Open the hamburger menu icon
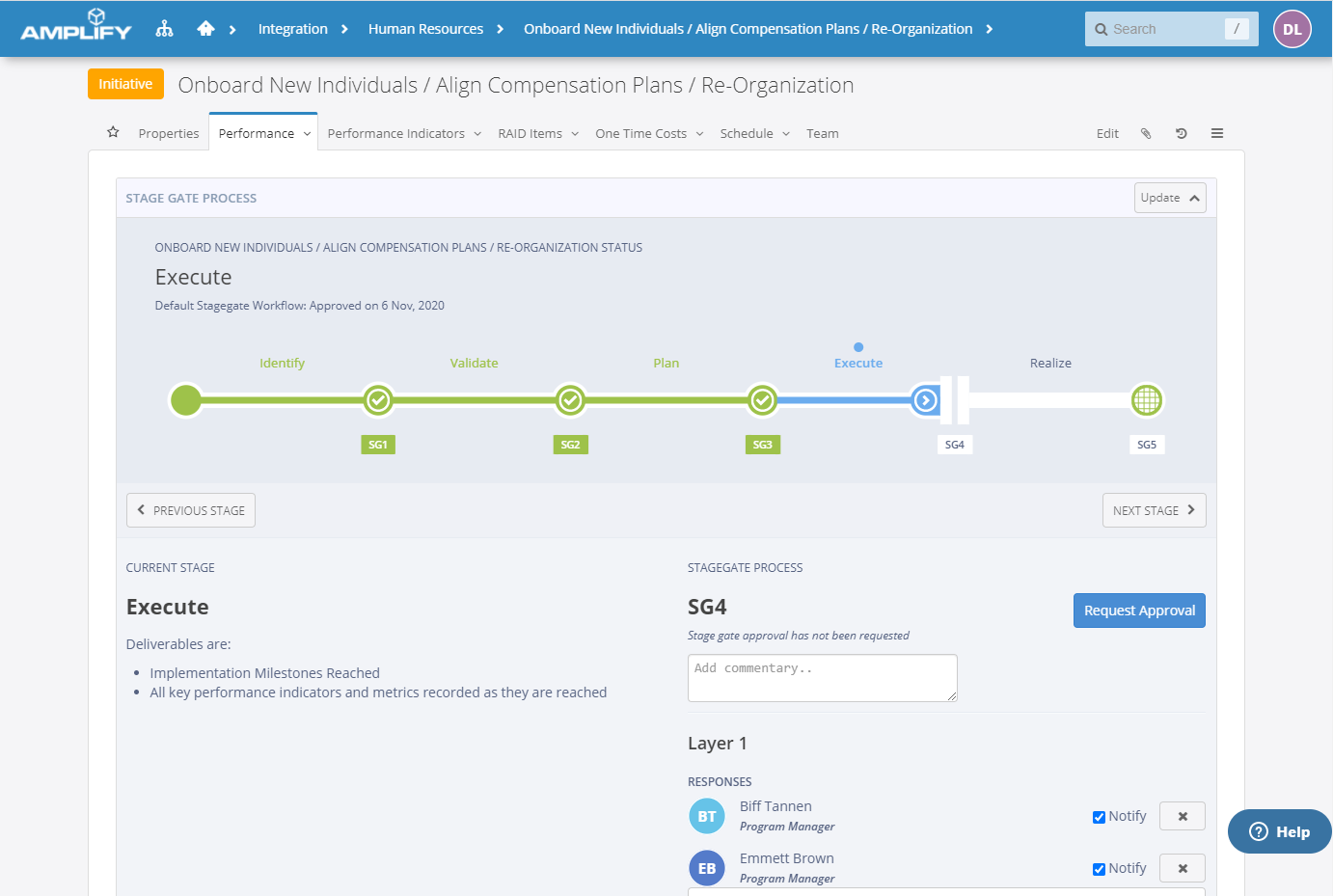This screenshot has height=896, width=1333. [x=1217, y=133]
